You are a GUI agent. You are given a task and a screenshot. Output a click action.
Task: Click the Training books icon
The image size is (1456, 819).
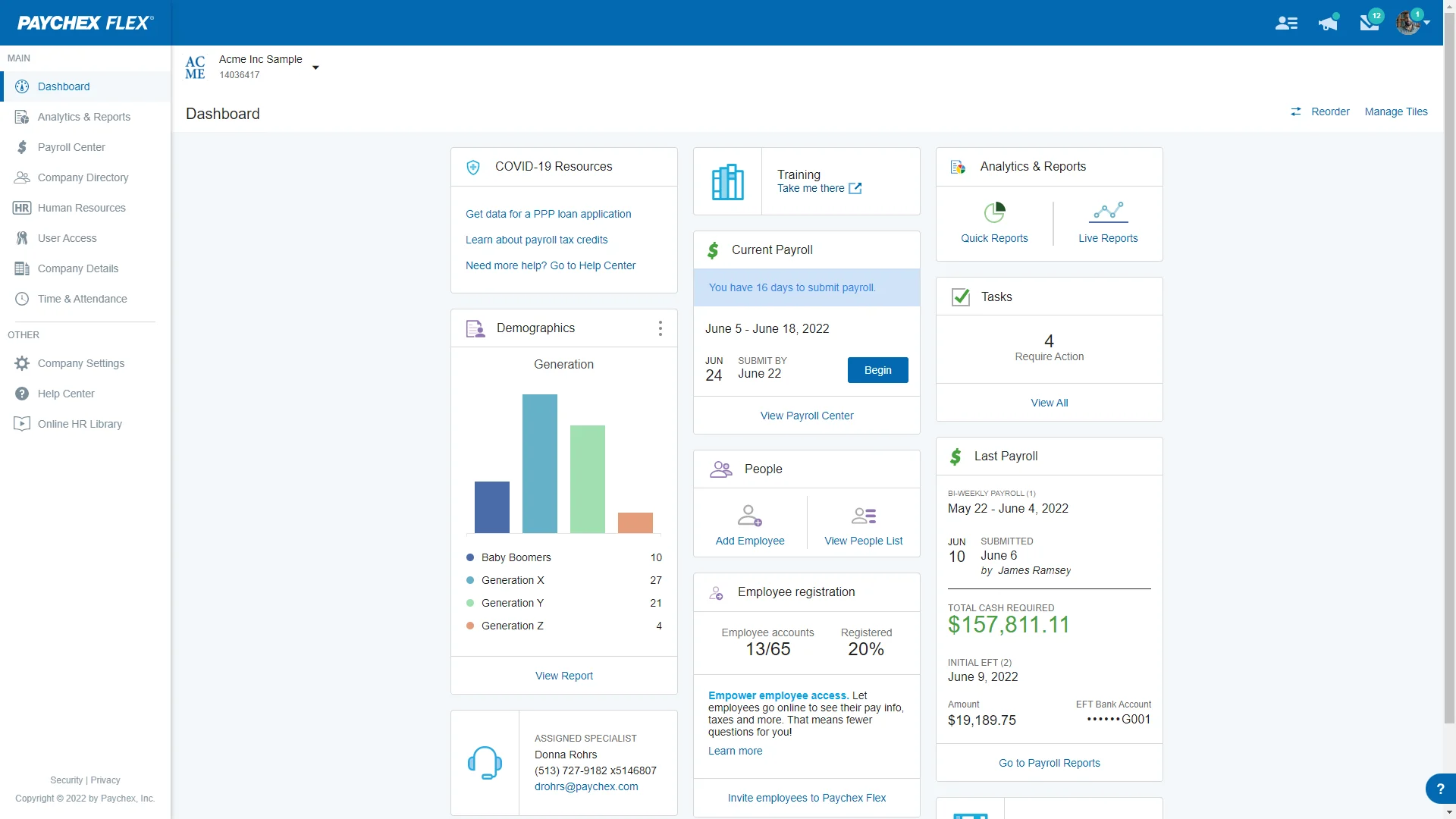click(728, 182)
